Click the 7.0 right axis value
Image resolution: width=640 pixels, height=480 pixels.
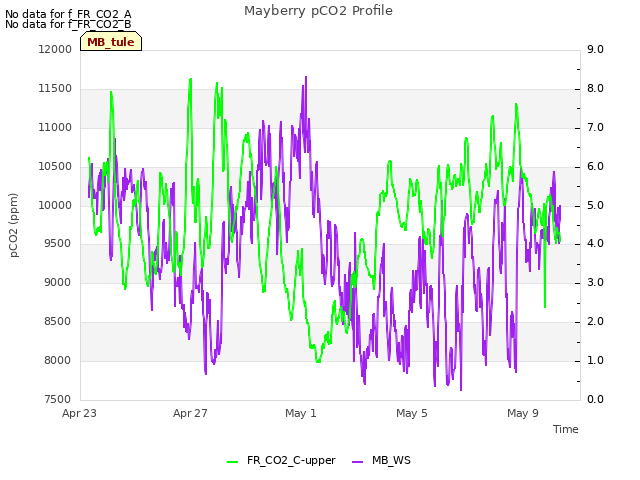click(x=595, y=127)
